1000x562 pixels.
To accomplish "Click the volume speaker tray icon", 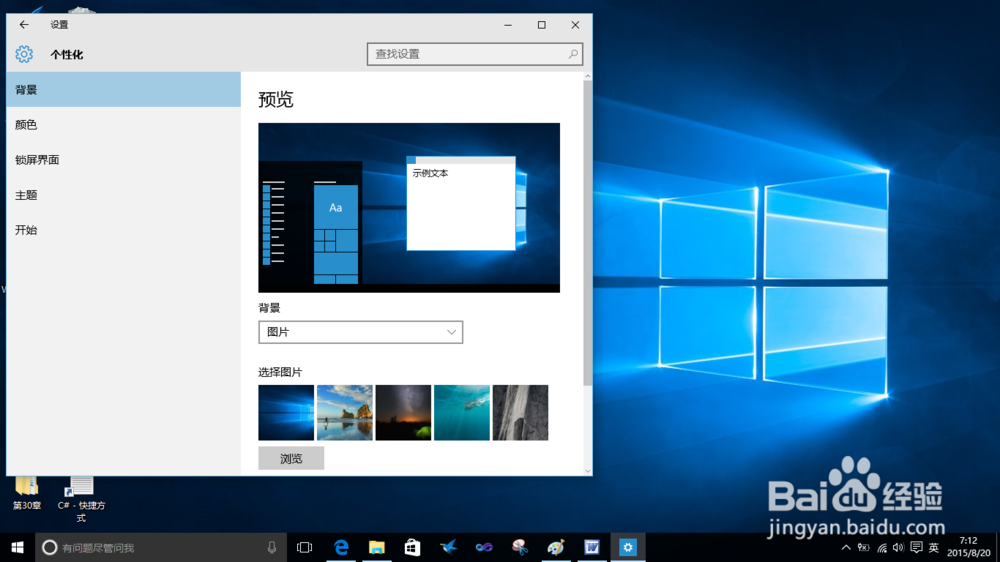I will pos(899,547).
